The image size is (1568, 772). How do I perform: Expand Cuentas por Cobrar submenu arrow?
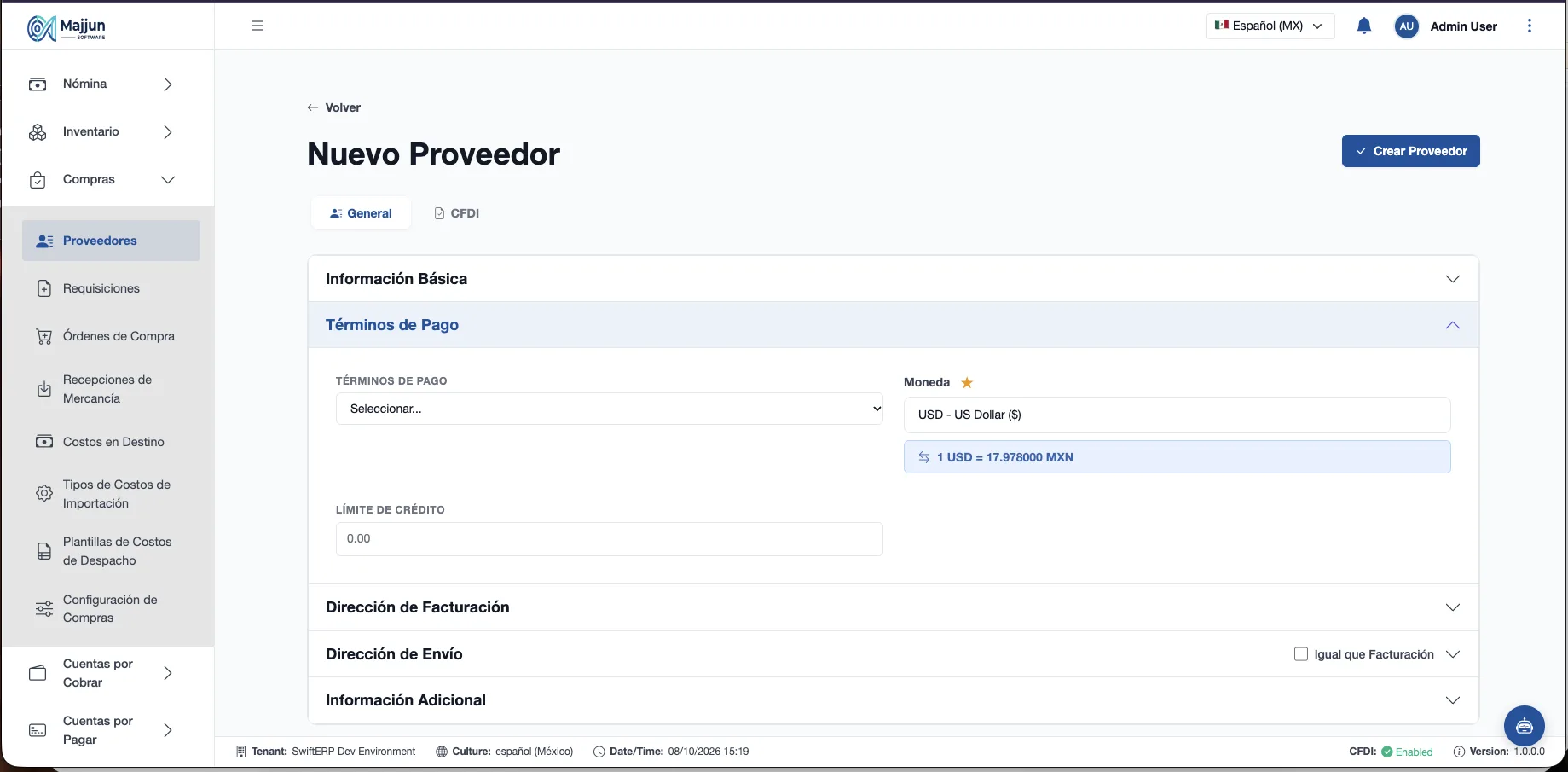168,673
